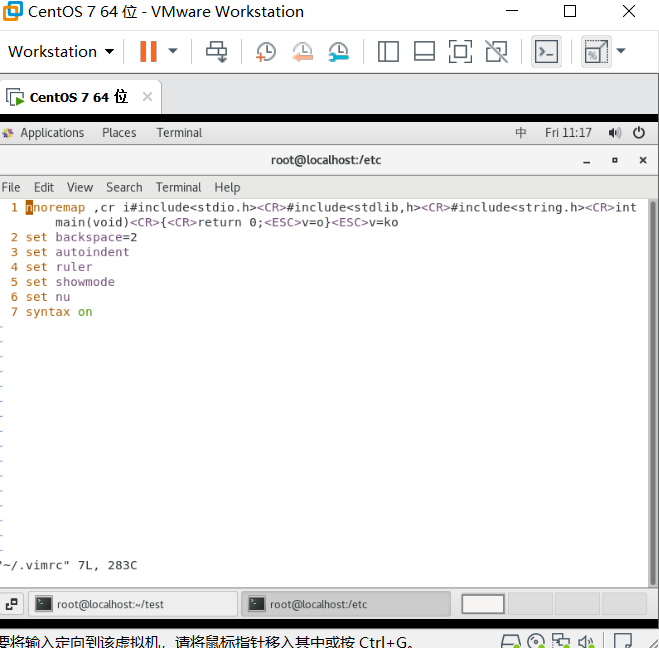This screenshot has height=648, width=659.
Task: Click the CD/DVD device status icon
Action: tap(535, 641)
